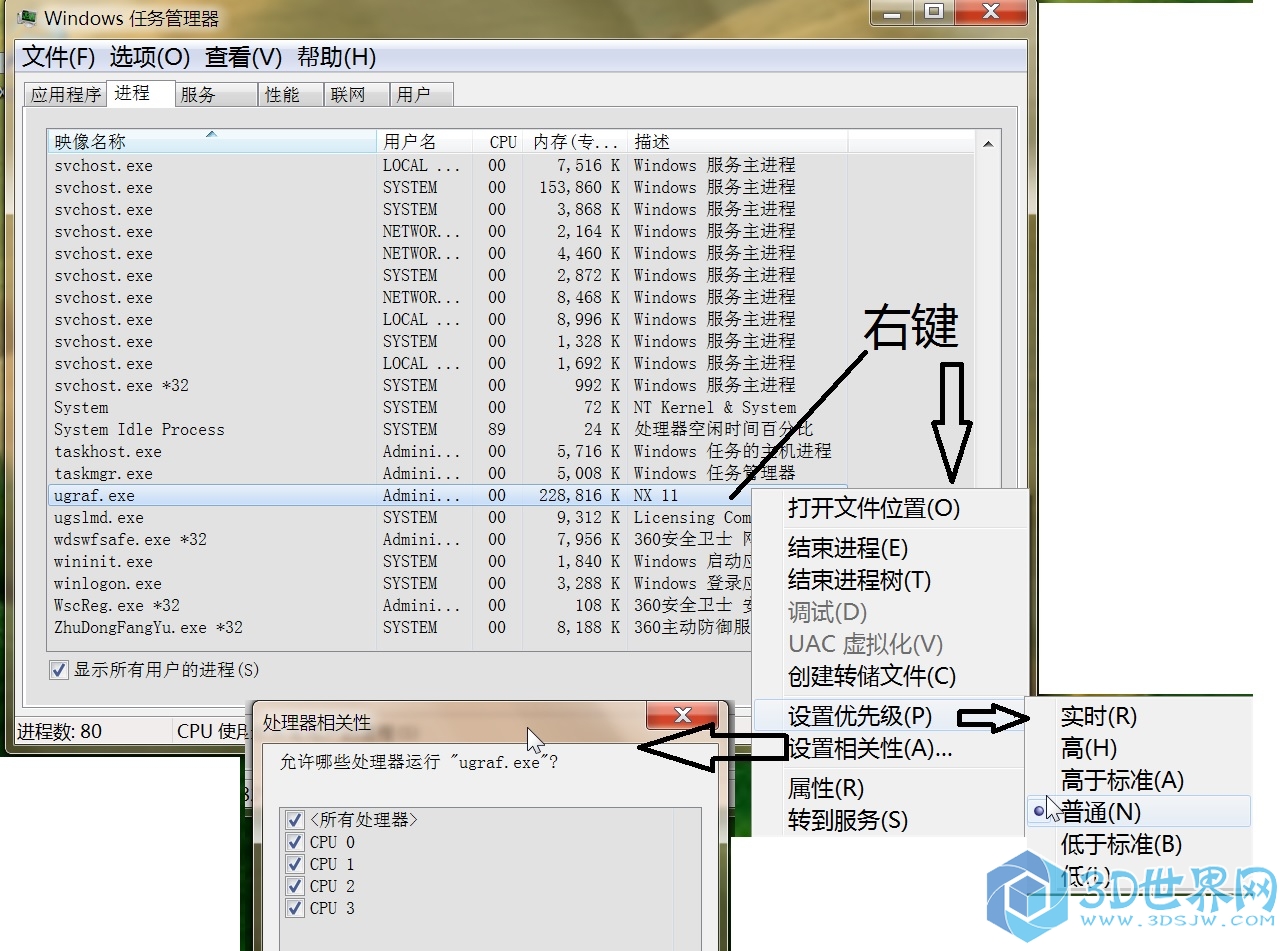Click the Task Manager title bar icon

click(x=27, y=17)
